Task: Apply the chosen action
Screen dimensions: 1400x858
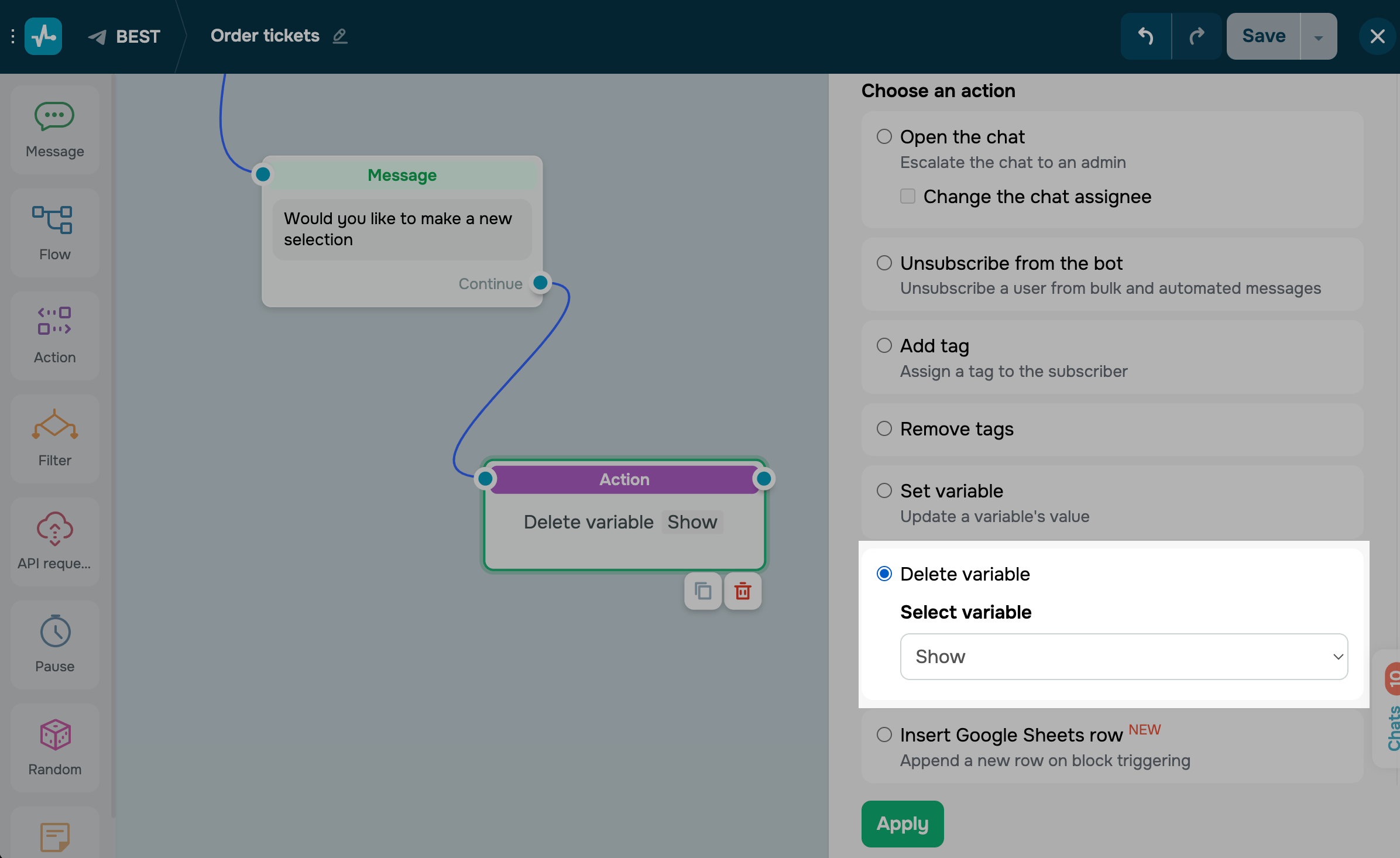Action: click(x=903, y=824)
